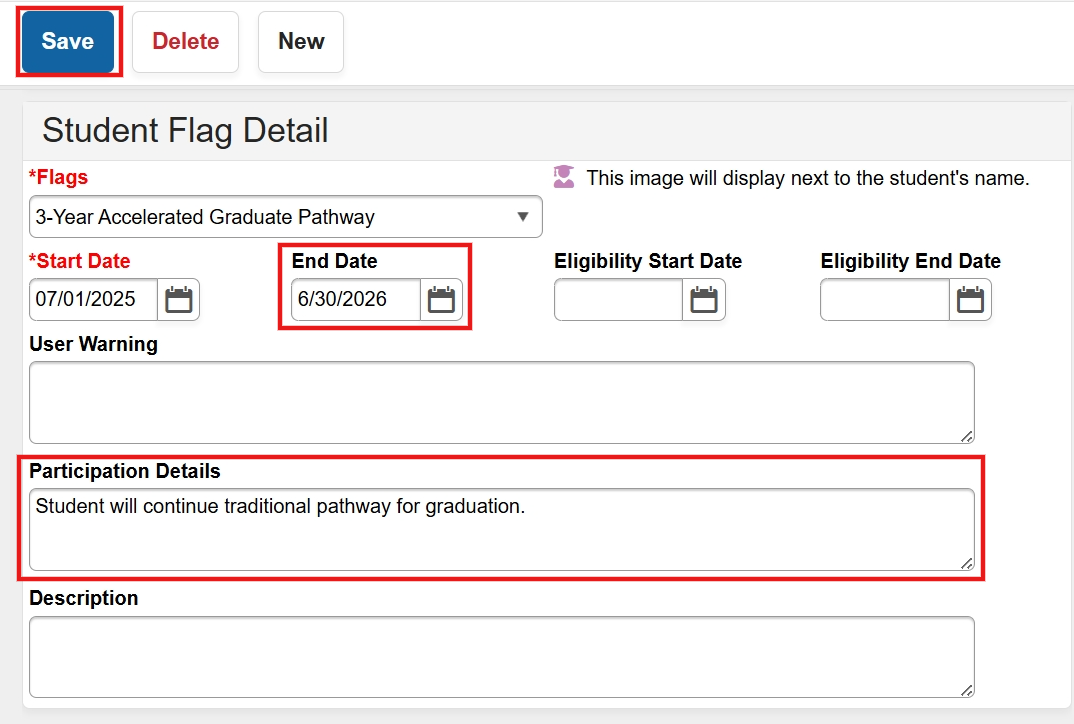The image size is (1074, 724).
Task: Create a New student flag
Action: coord(300,41)
